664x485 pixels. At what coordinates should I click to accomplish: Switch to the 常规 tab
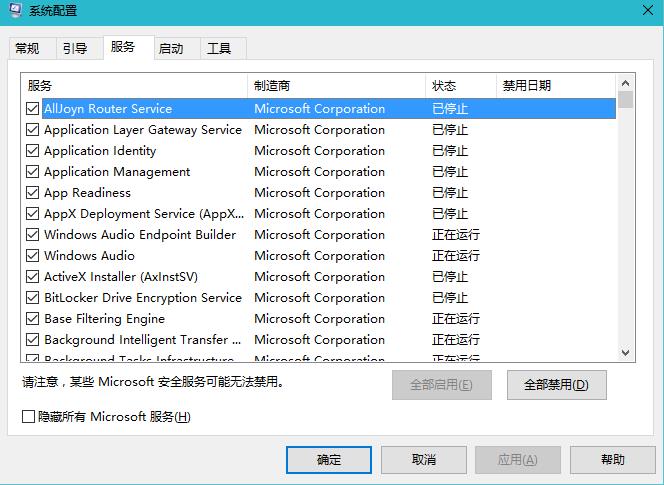[27, 49]
